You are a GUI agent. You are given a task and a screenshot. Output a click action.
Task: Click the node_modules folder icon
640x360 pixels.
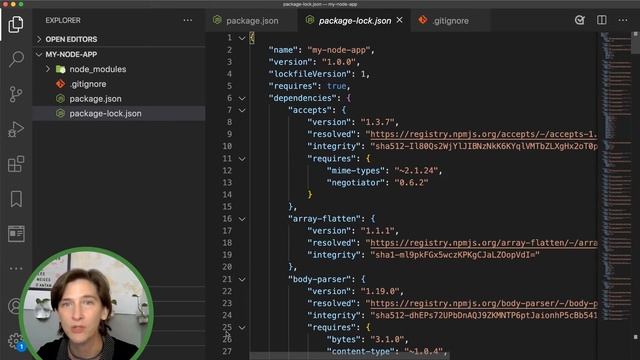pyautogui.click(x=60, y=69)
